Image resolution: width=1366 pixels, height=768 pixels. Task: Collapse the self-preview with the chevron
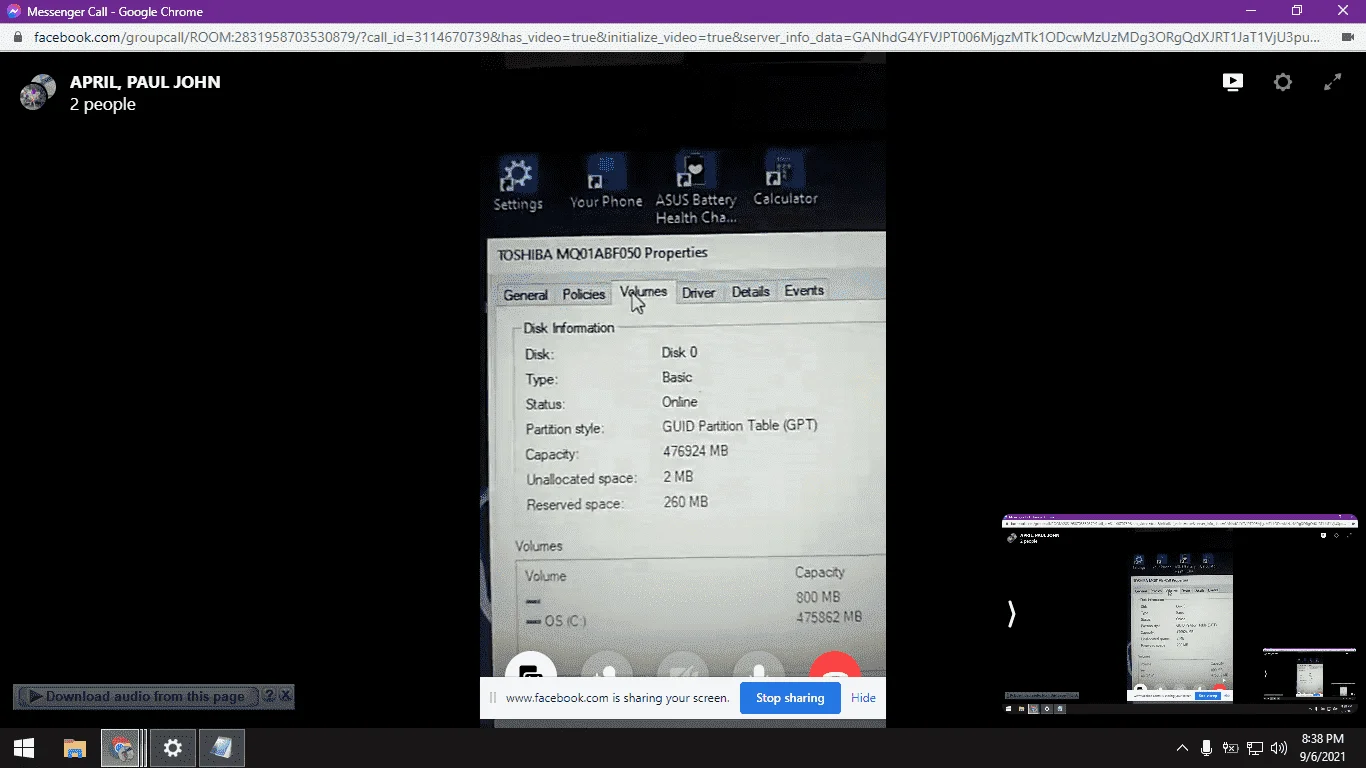[1011, 614]
